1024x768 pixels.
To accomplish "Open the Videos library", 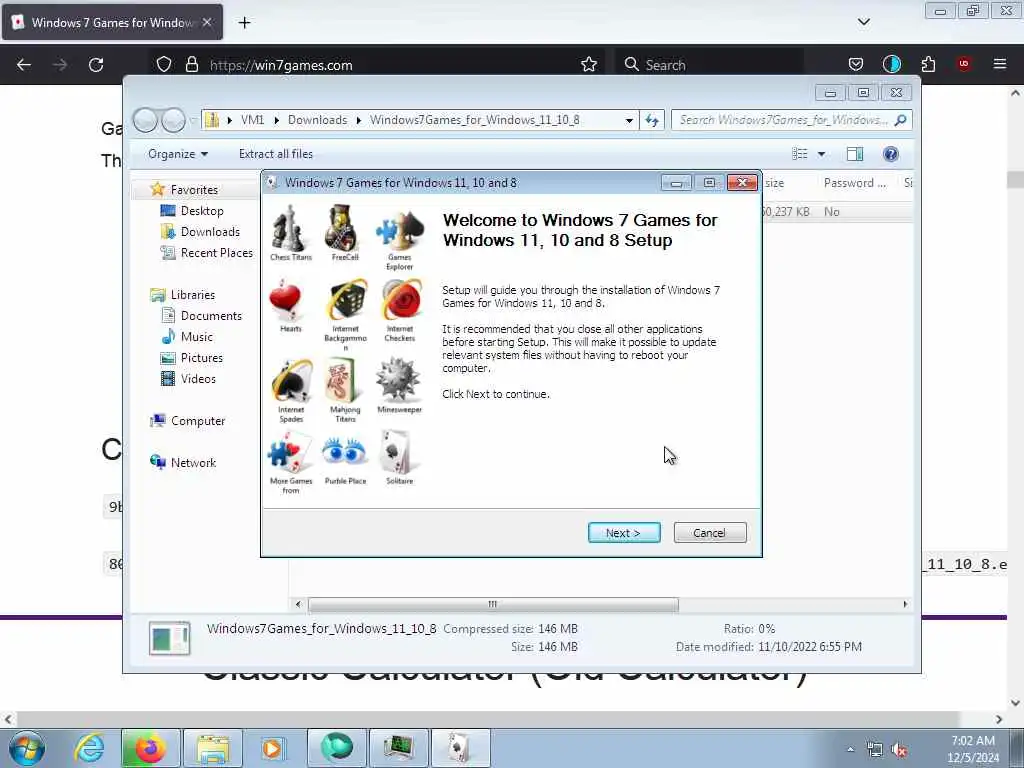I will click(x=189, y=379).
